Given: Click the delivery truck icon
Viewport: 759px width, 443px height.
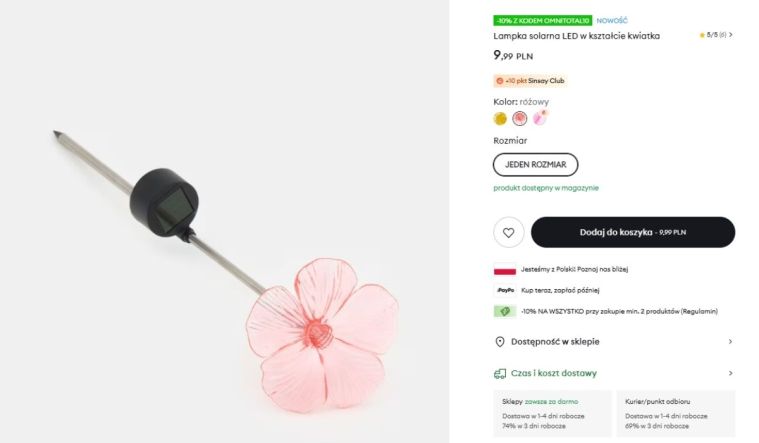Looking at the screenshot, I should [x=500, y=373].
